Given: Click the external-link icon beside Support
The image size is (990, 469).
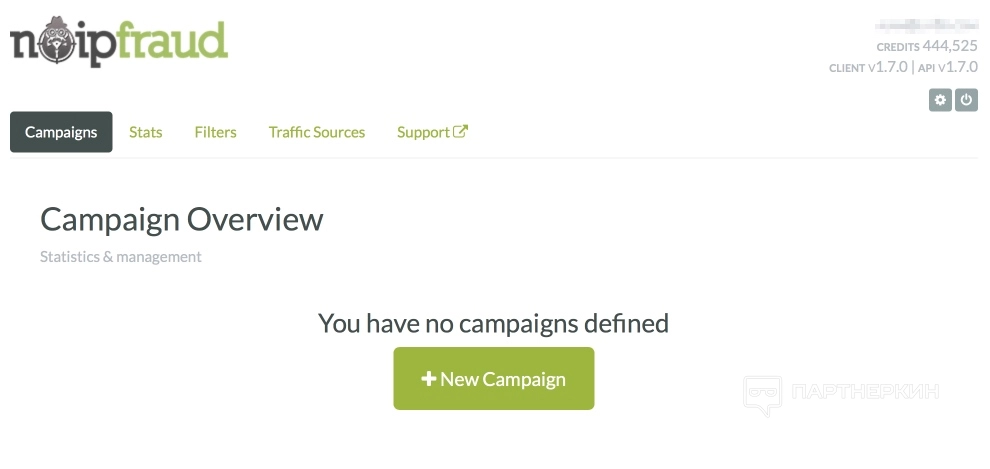Looking at the screenshot, I should pyautogui.click(x=461, y=131).
